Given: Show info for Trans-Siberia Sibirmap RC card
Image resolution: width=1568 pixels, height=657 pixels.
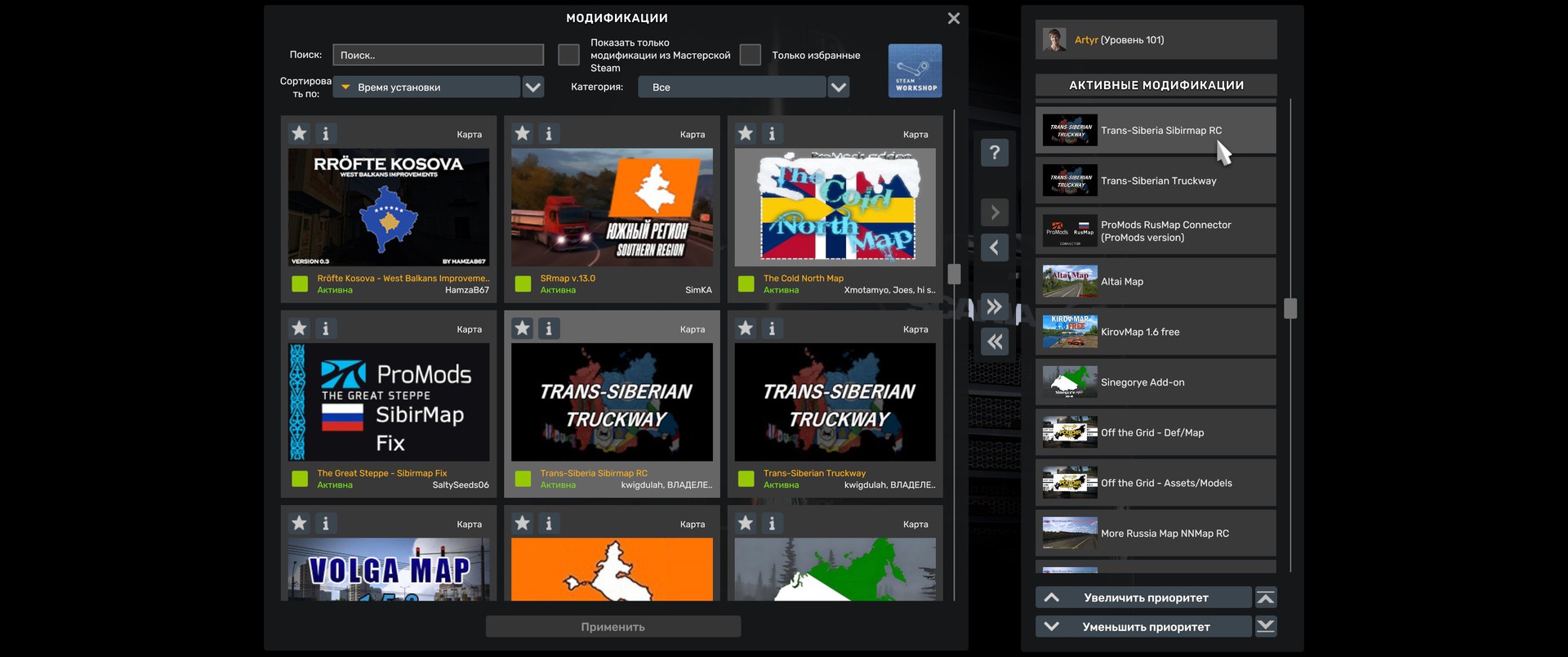Looking at the screenshot, I should coord(549,328).
